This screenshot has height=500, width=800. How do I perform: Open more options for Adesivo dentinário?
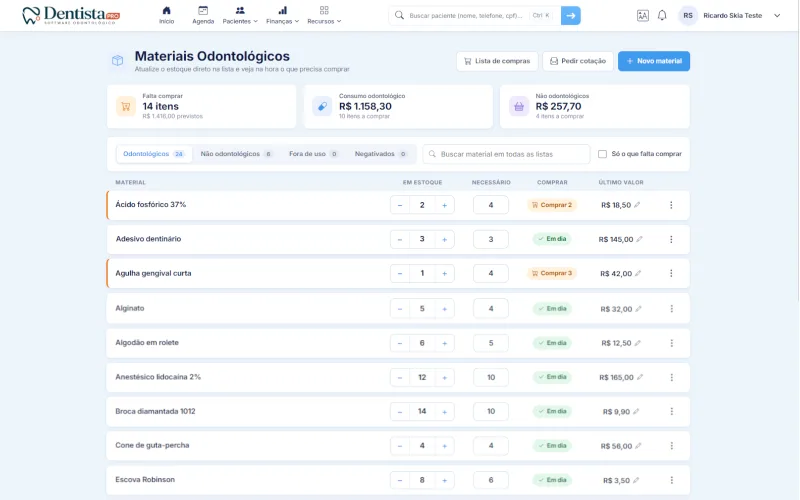[671, 239]
